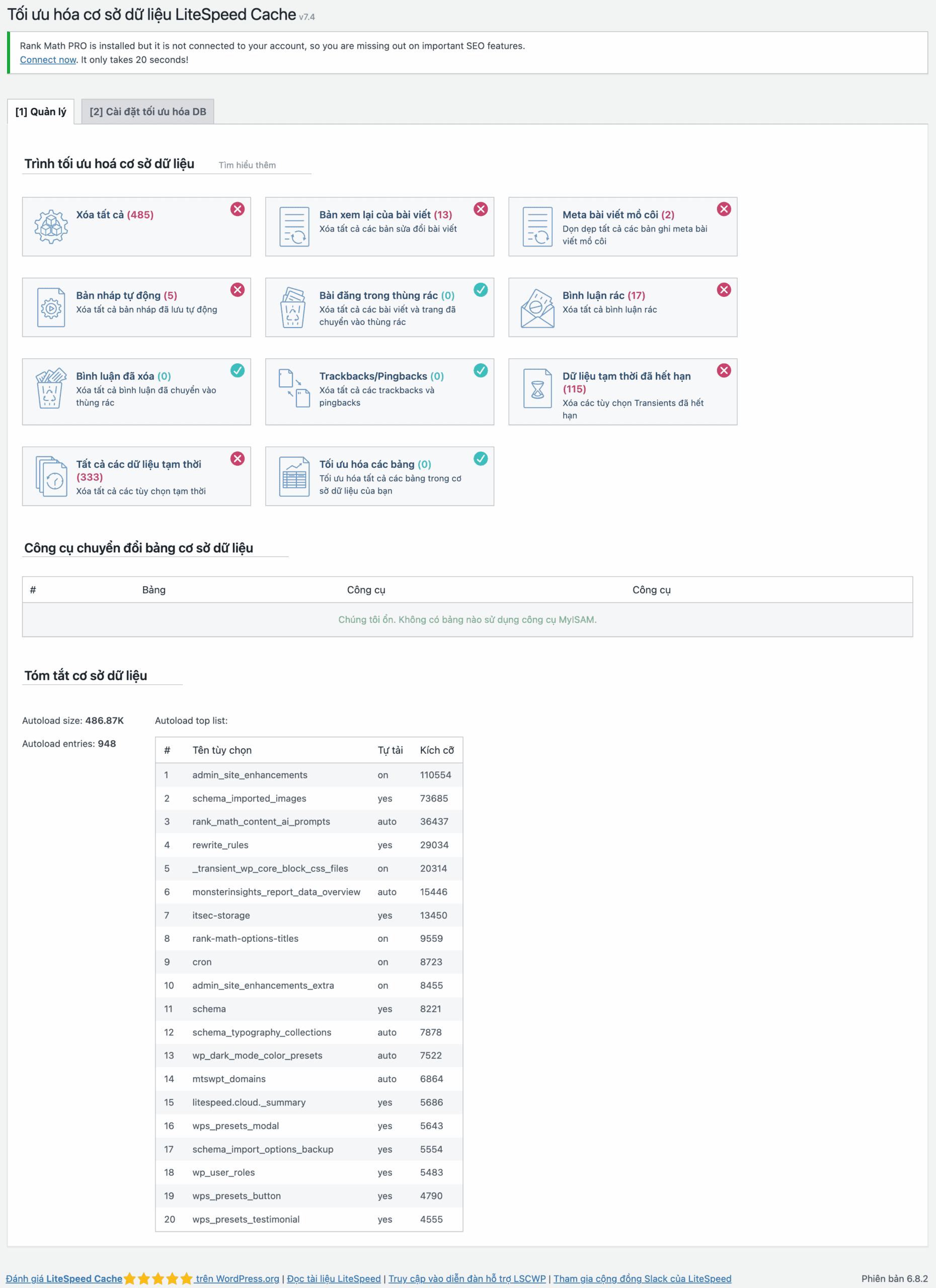Image resolution: width=936 pixels, height=1288 pixels.
Task: Click the trashed posts bin icon
Action: 293,307
